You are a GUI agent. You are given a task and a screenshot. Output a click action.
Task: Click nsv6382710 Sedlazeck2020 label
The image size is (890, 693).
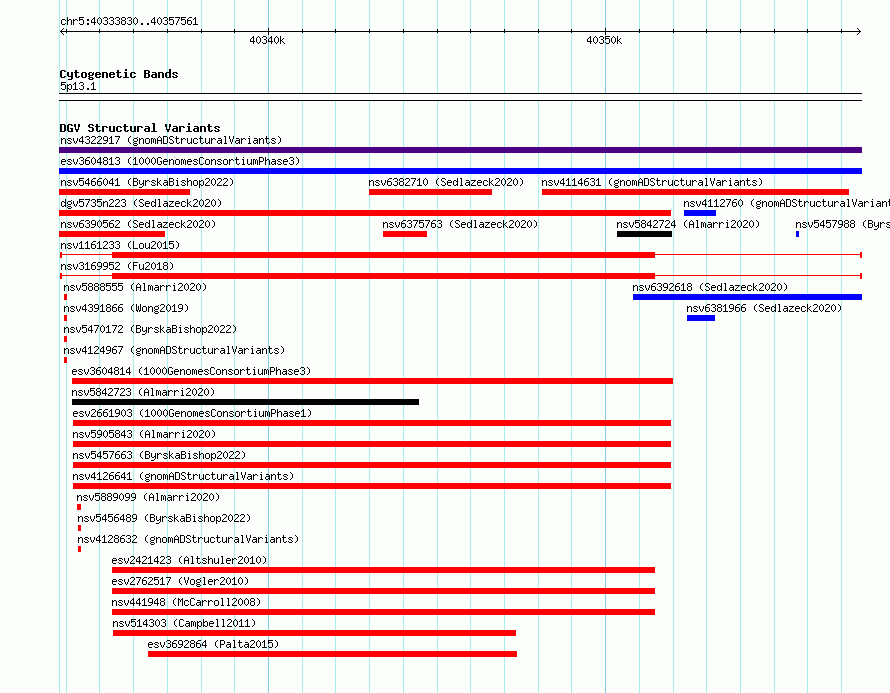pyautogui.click(x=446, y=182)
